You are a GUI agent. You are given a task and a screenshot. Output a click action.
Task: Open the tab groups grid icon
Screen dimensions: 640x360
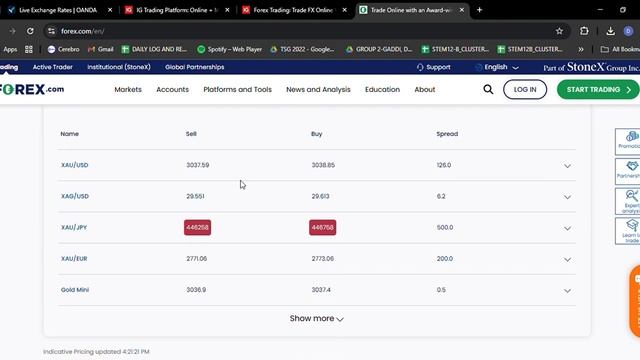29,49
